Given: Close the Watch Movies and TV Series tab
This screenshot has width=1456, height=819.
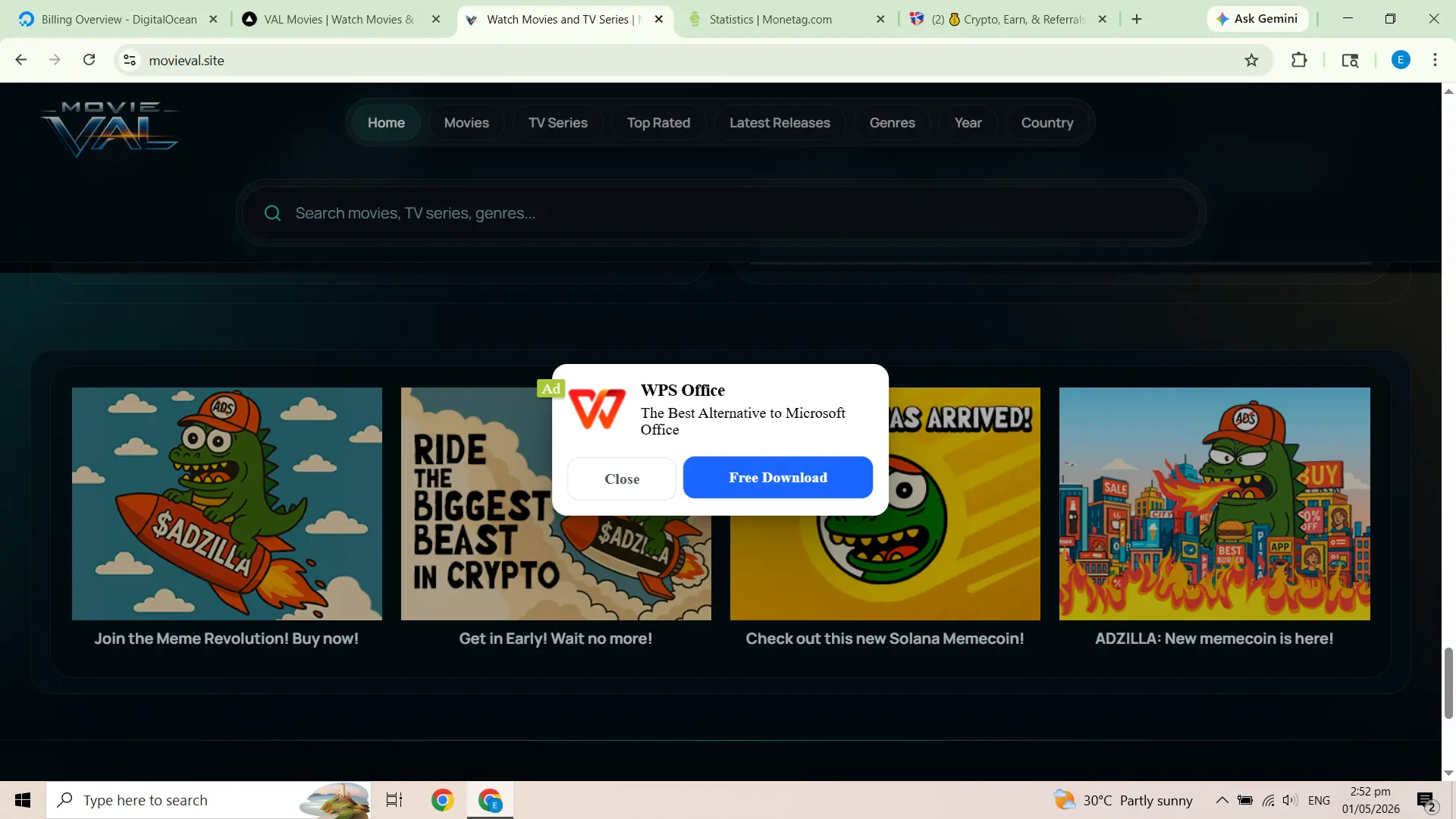Looking at the screenshot, I should [659, 19].
